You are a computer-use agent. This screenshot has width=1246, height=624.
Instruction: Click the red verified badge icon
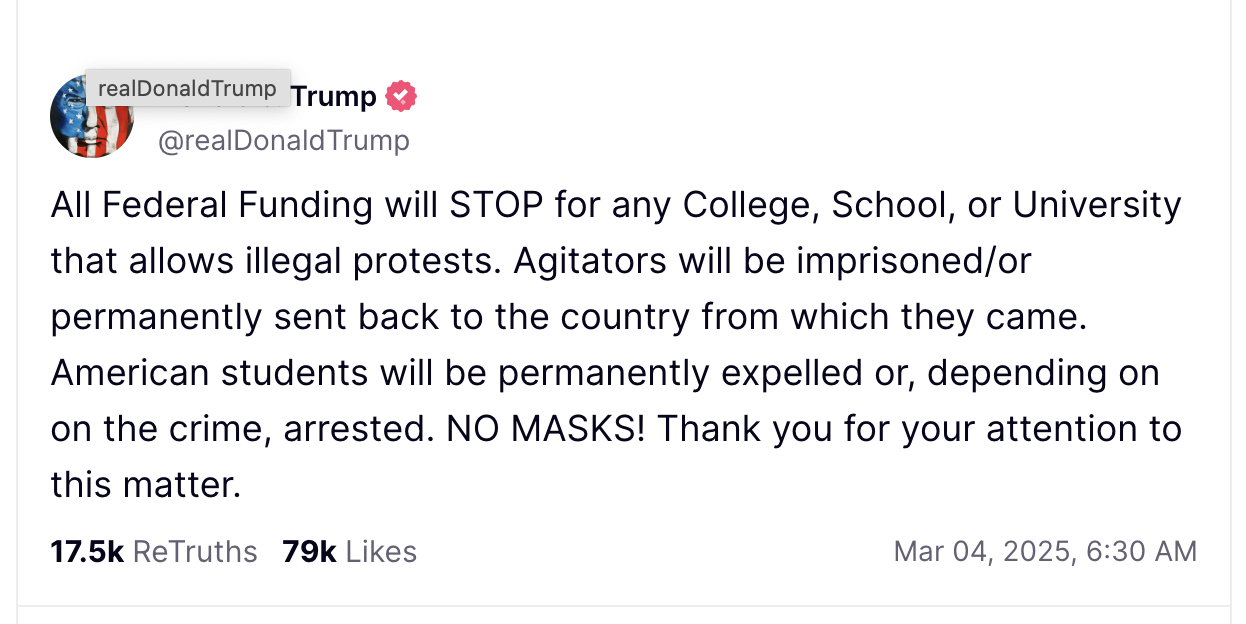(x=401, y=96)
